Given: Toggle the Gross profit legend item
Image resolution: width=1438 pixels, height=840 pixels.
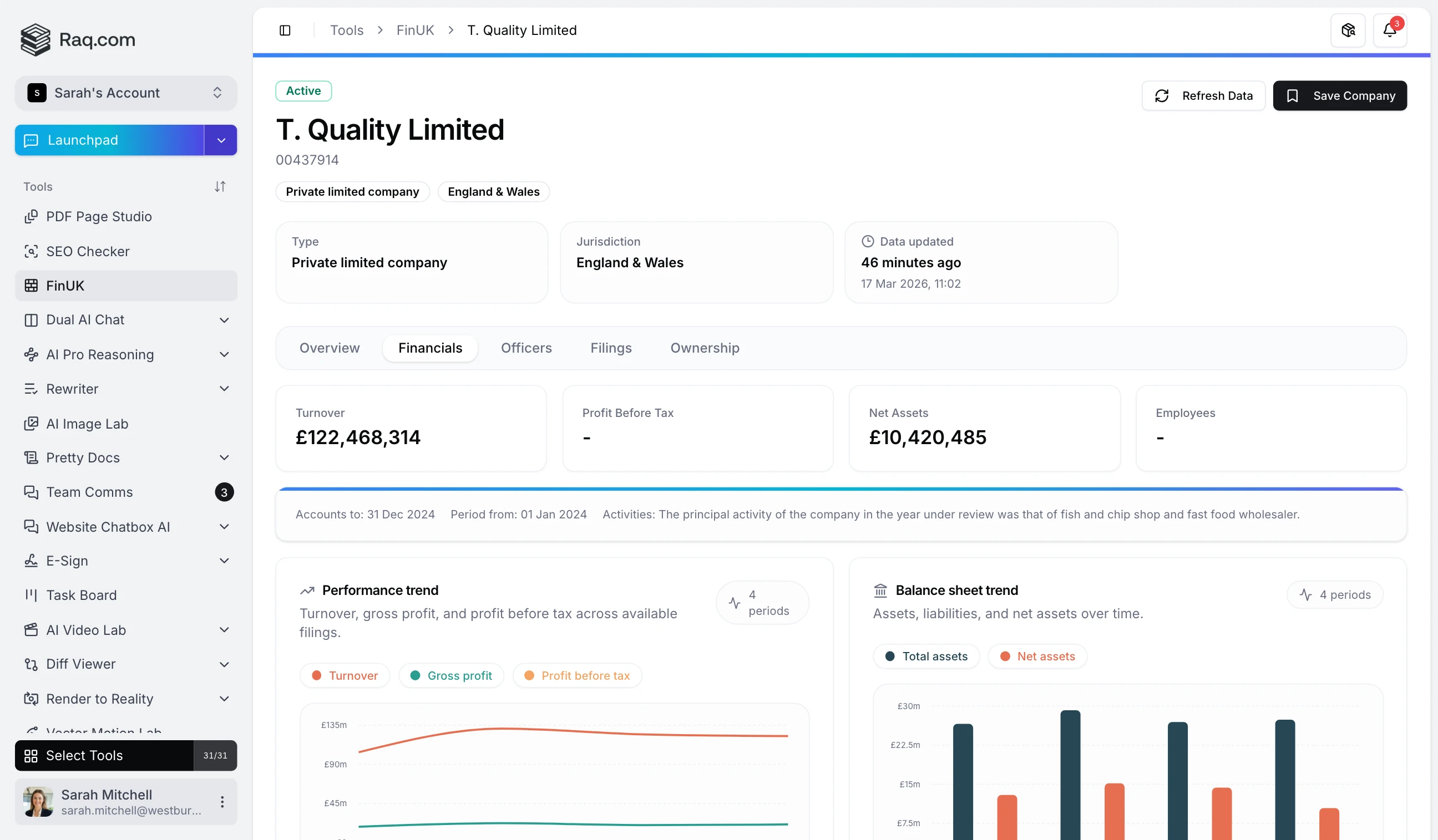Looking at the screenshot, I should point(451,675).
